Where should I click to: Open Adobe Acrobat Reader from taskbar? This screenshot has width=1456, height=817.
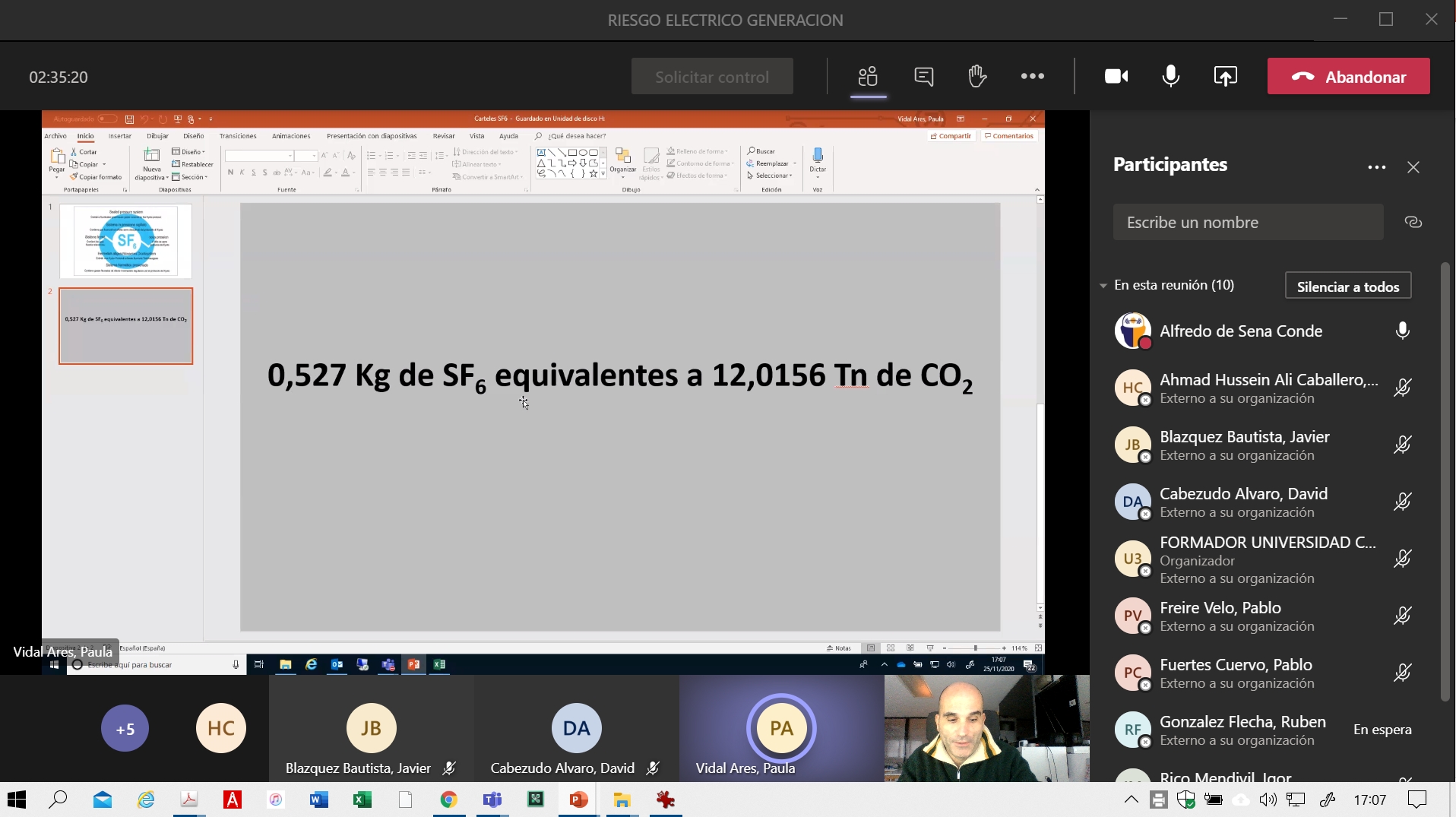(188, 800)
